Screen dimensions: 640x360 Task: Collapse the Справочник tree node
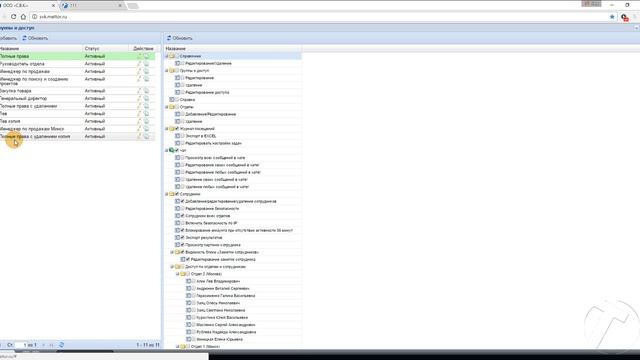coord(167,56)
